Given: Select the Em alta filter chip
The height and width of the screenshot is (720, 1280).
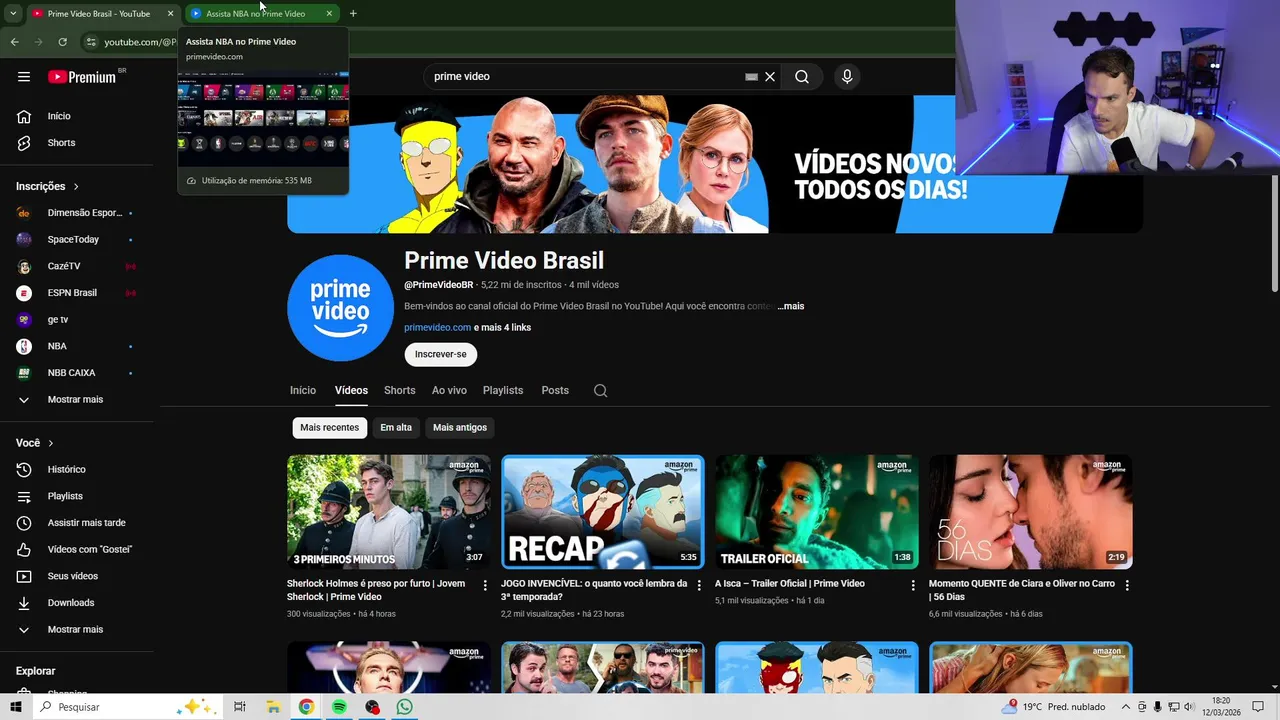Looking at the screenshot, I should 396,428.
